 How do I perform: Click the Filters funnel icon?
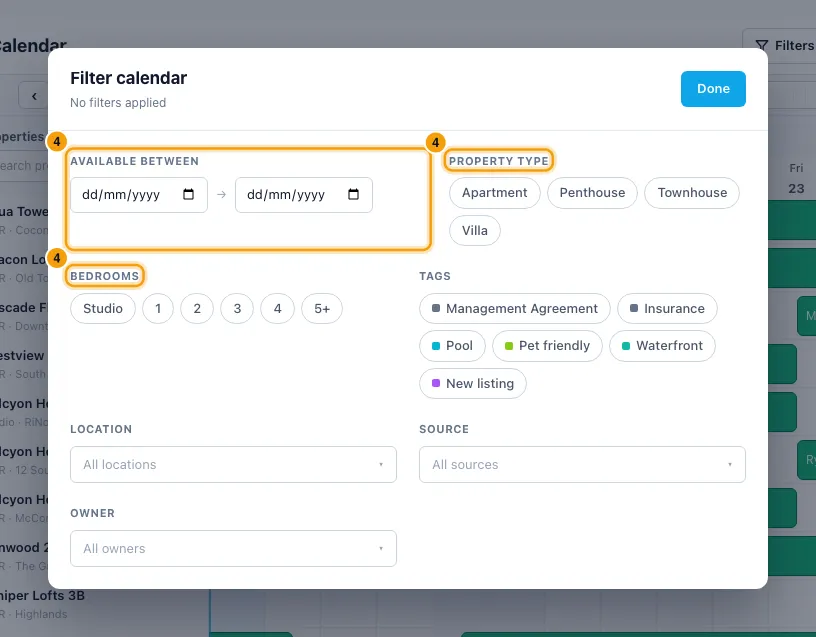(761, 46)
